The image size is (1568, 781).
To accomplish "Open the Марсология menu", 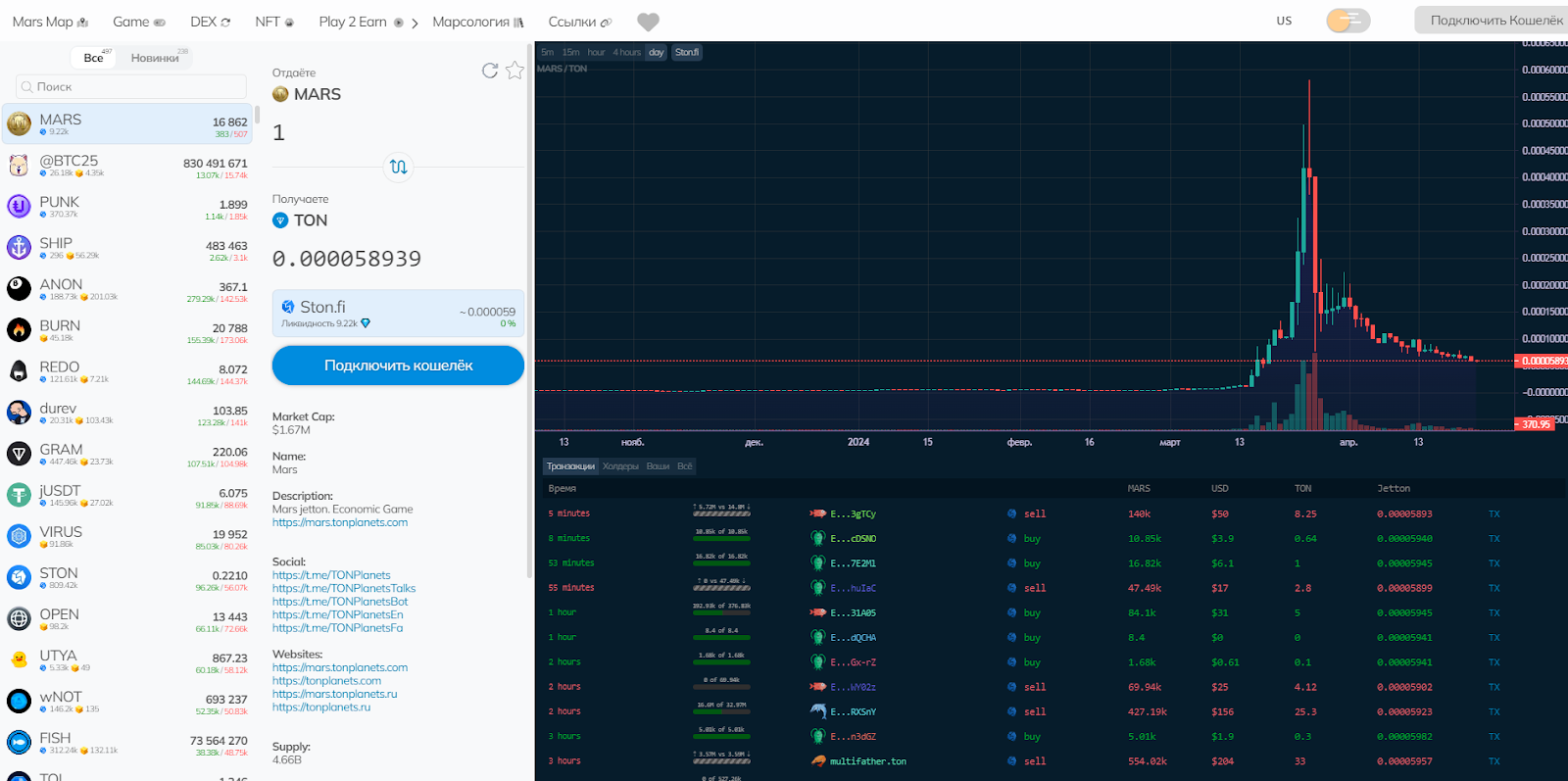I will [x=478, y=22].
